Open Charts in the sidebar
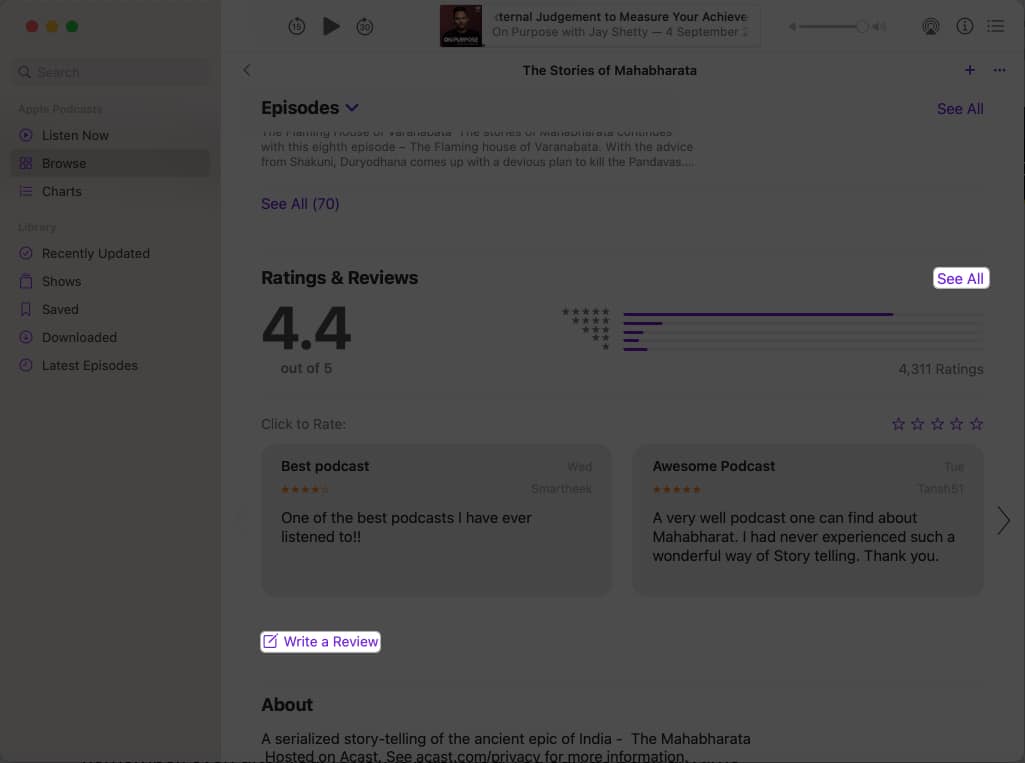This screenshot has height=763, width=1025. coord(110,192)
